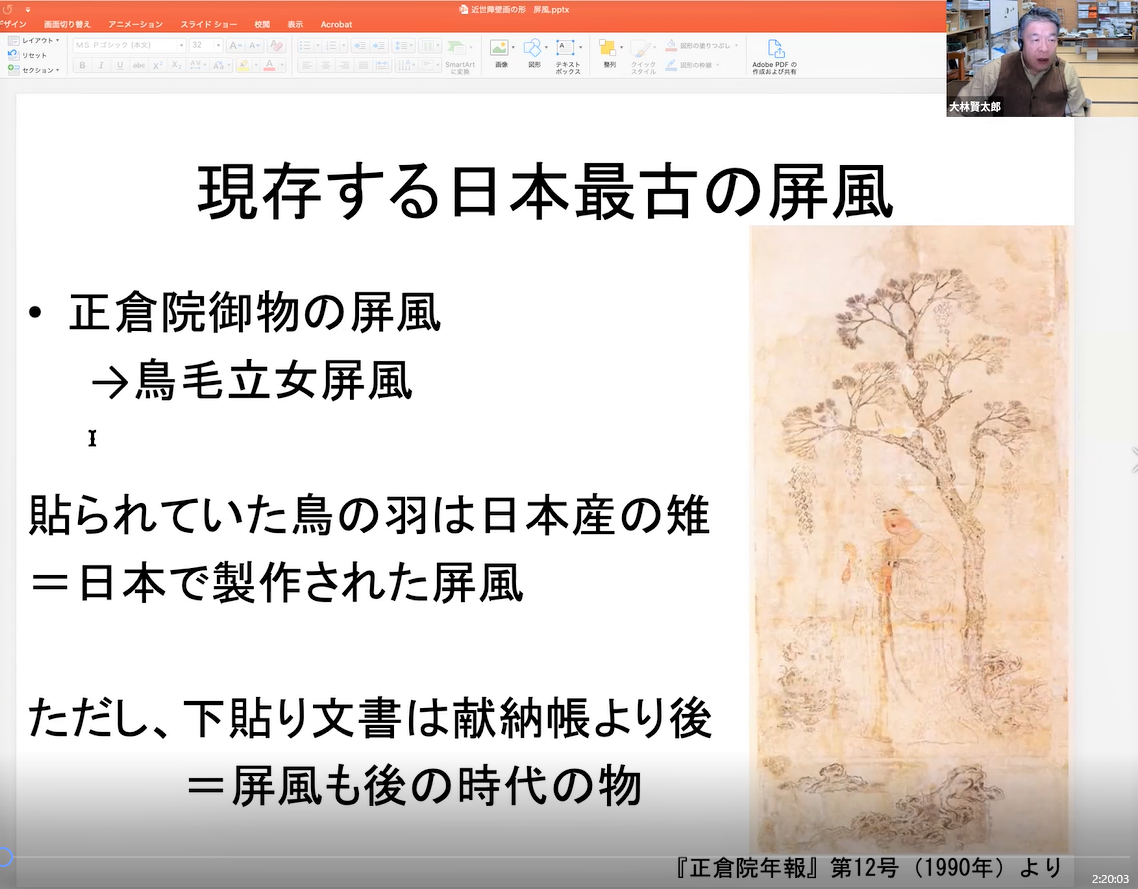This screenshot has width=1138, height=889.
Task: Toggle subscript formatting
Action: click(x=176, y=65)
